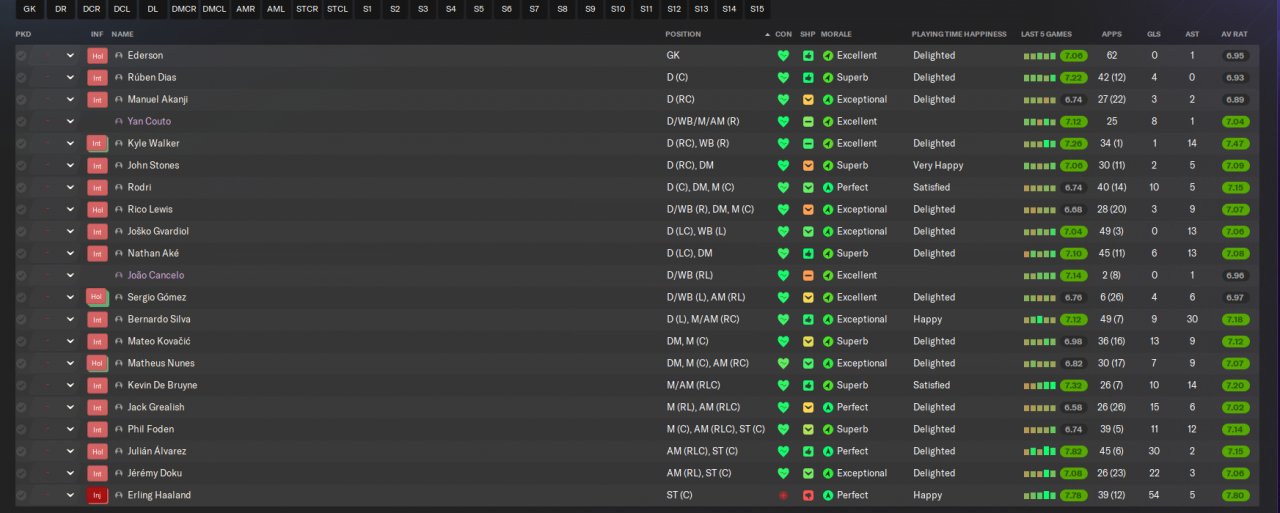Toggle the picked checkmark for Jérémy Doku

click(21, 474)
